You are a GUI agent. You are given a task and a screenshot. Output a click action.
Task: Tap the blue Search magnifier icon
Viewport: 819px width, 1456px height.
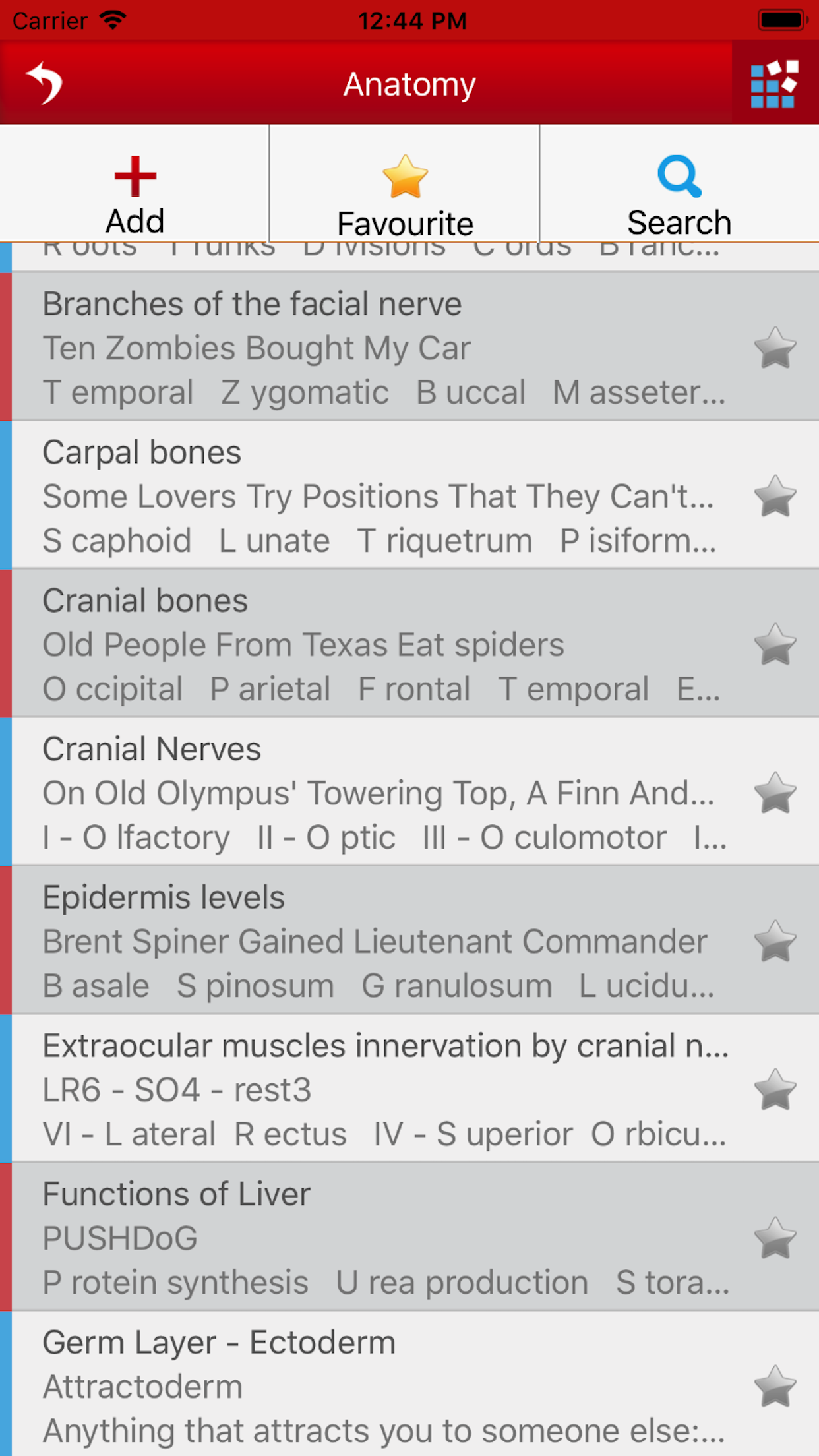(x=679, y=177)
